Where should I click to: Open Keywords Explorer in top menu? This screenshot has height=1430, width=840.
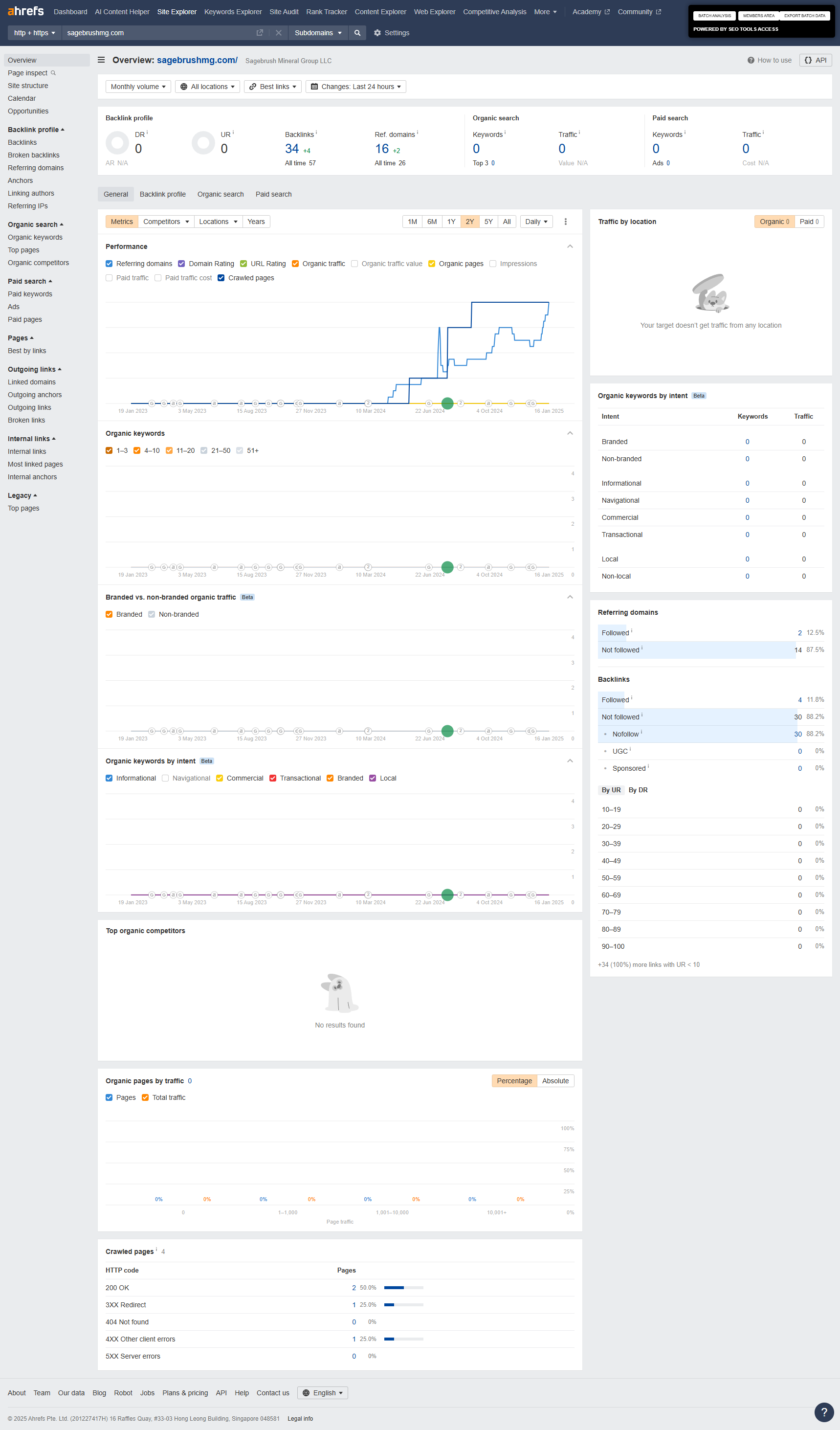(233, 12)
